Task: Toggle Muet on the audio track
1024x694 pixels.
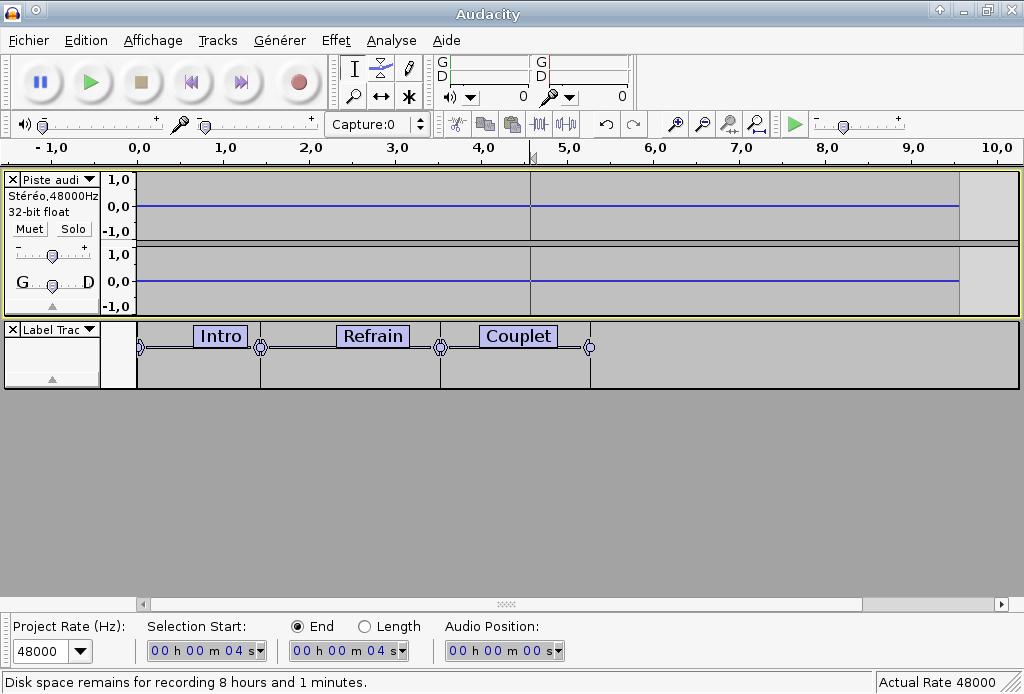Action: point(29,229)
